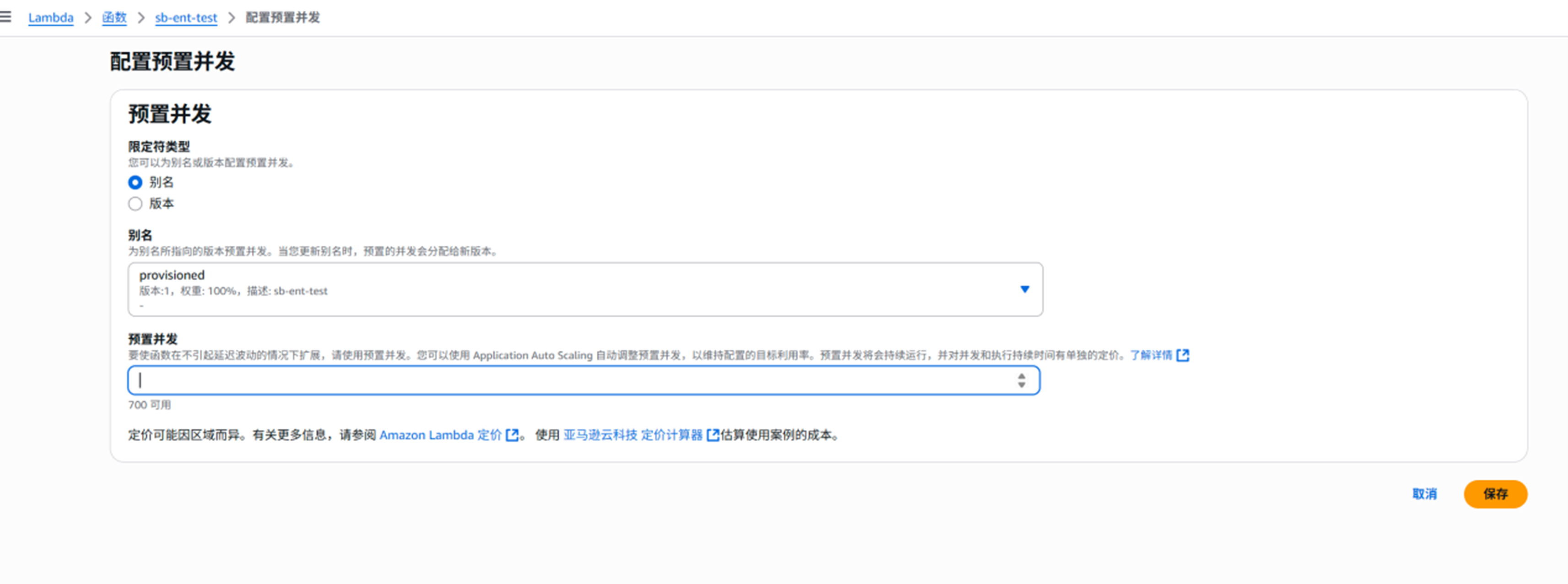Decrease provisioned concurrency with down stepper arrow
1568x584 pixels.
pos(1022,385)
